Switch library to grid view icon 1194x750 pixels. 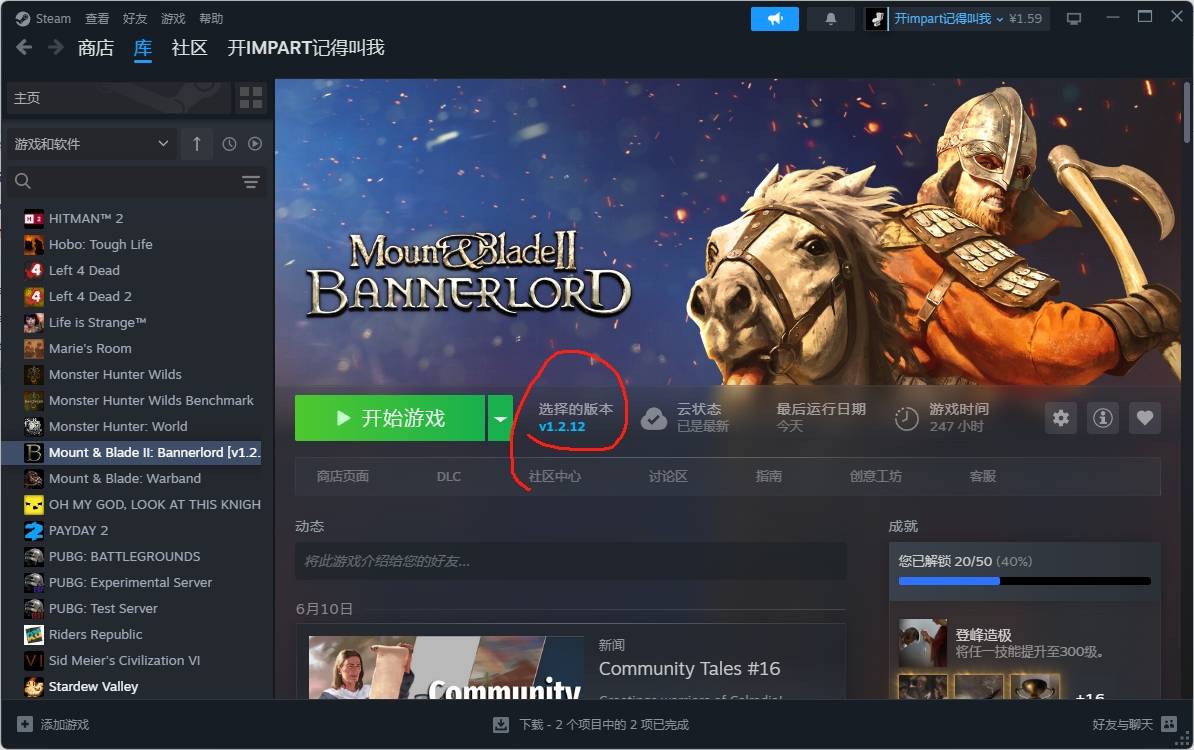[251, 97]
